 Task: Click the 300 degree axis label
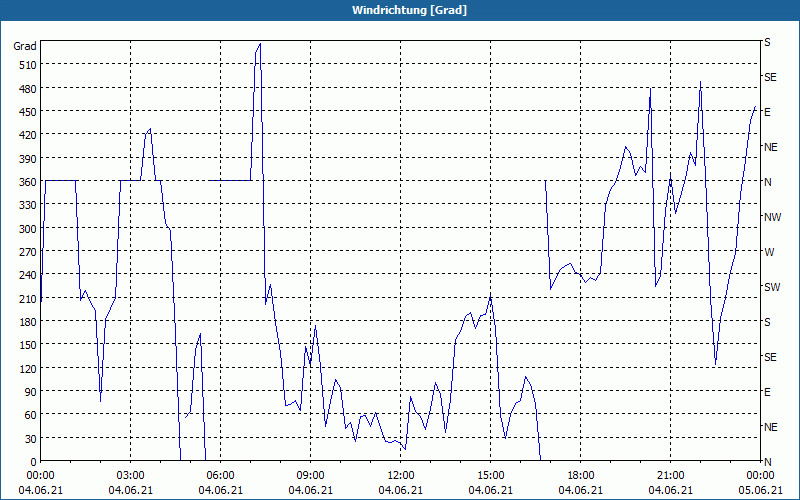click(28, 229)
